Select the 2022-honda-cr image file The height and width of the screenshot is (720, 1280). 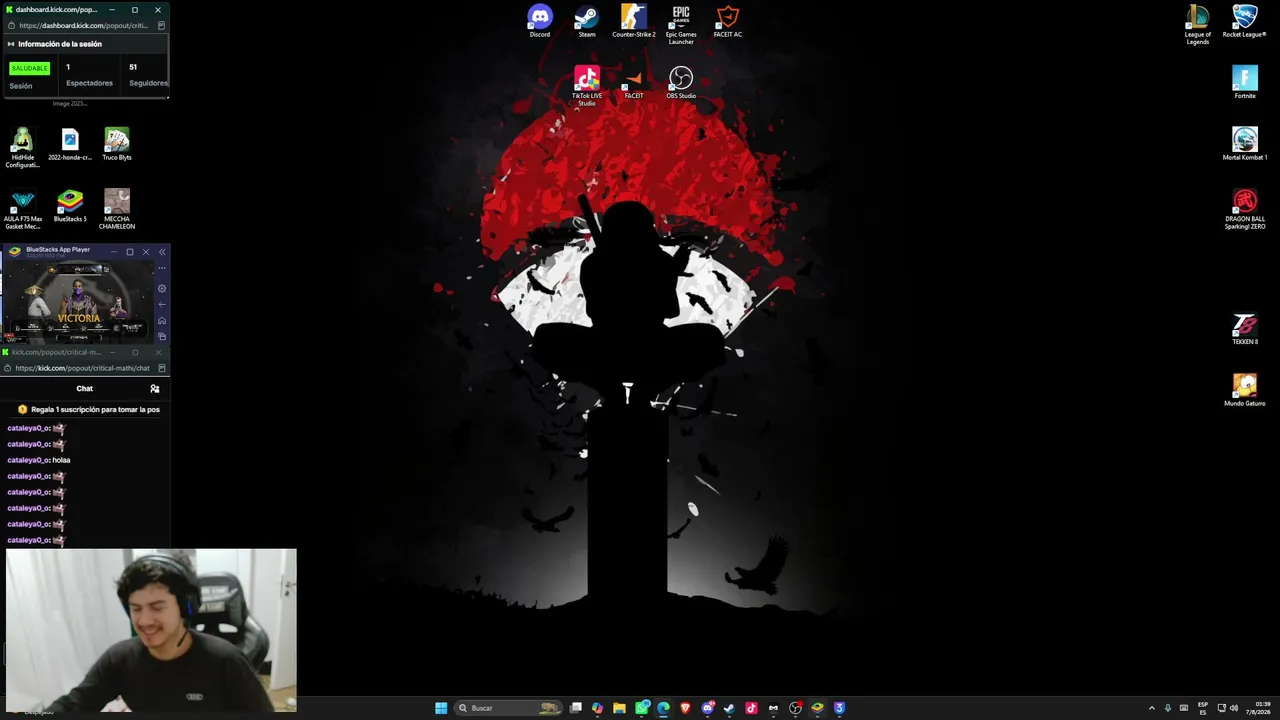tap(70, 144)
